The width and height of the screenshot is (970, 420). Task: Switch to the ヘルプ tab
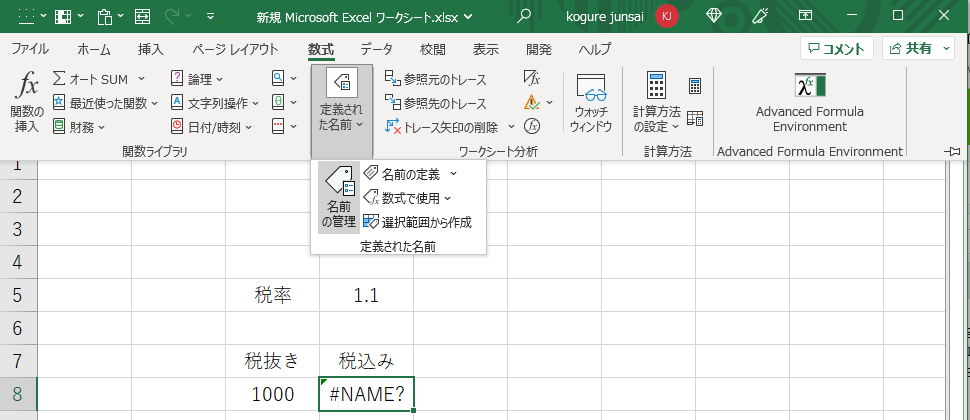[x=594, y=49]
